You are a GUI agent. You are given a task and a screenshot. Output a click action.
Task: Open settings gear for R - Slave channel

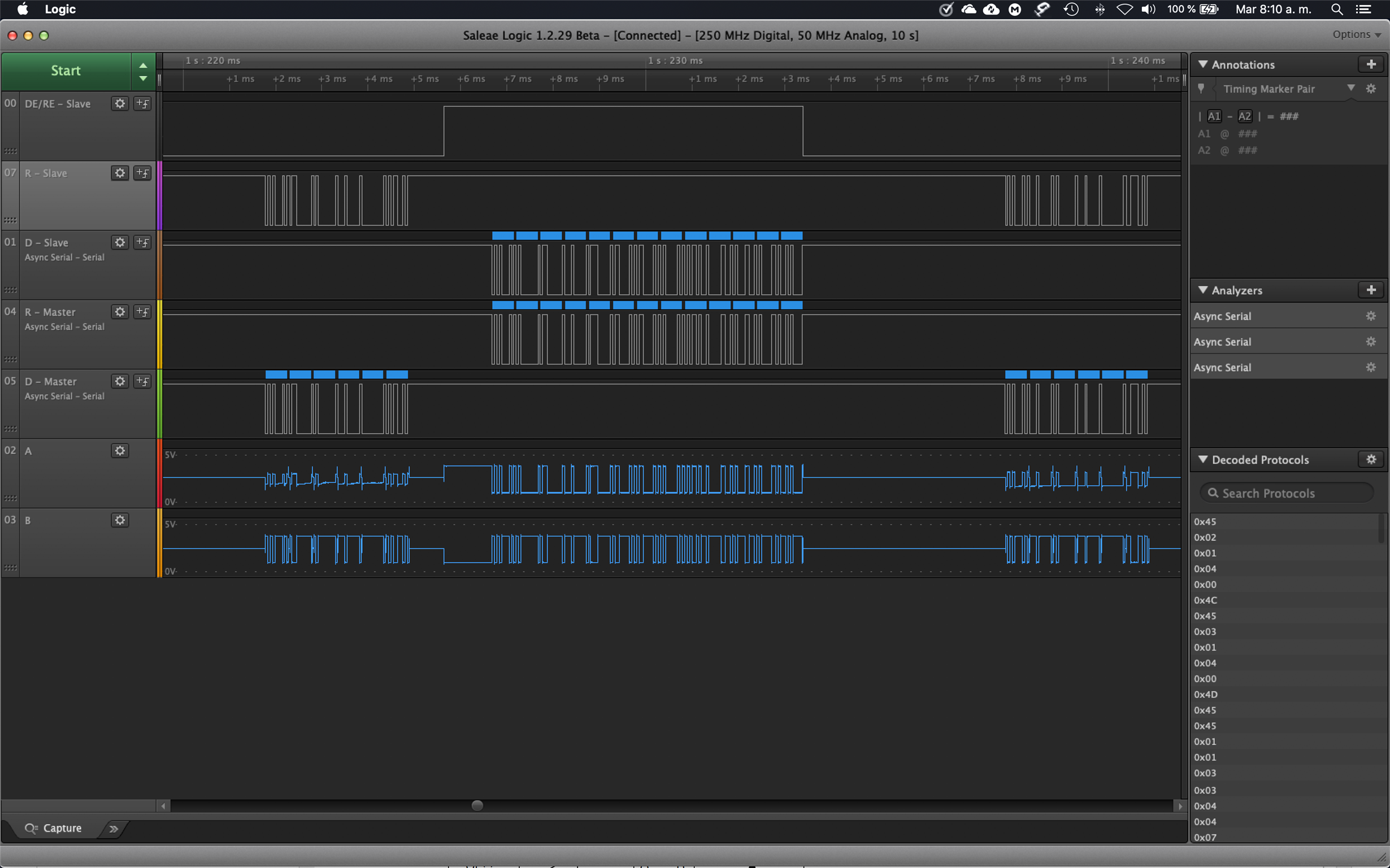[119, 173]
